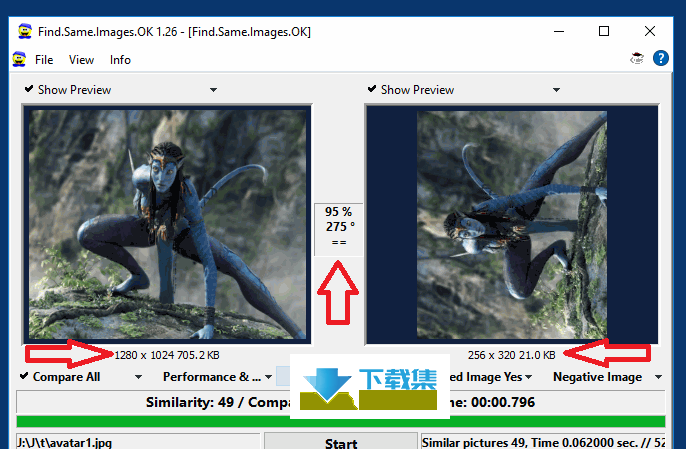Viewport: 686px width, 449px height.
Task: Open the Info menu
Action: coord(120,60)
